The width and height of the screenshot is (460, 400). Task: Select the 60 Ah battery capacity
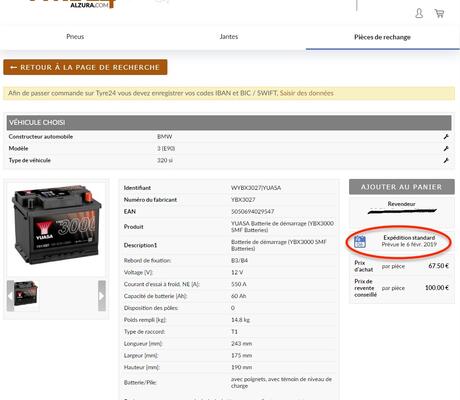(238, 296)
